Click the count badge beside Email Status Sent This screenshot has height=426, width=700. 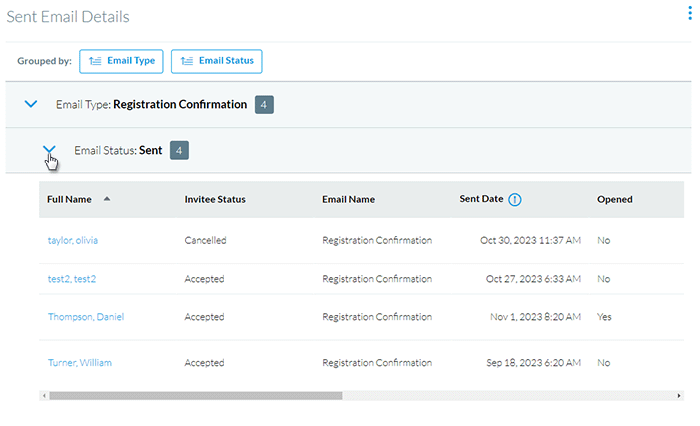click(x=179, y=150)
